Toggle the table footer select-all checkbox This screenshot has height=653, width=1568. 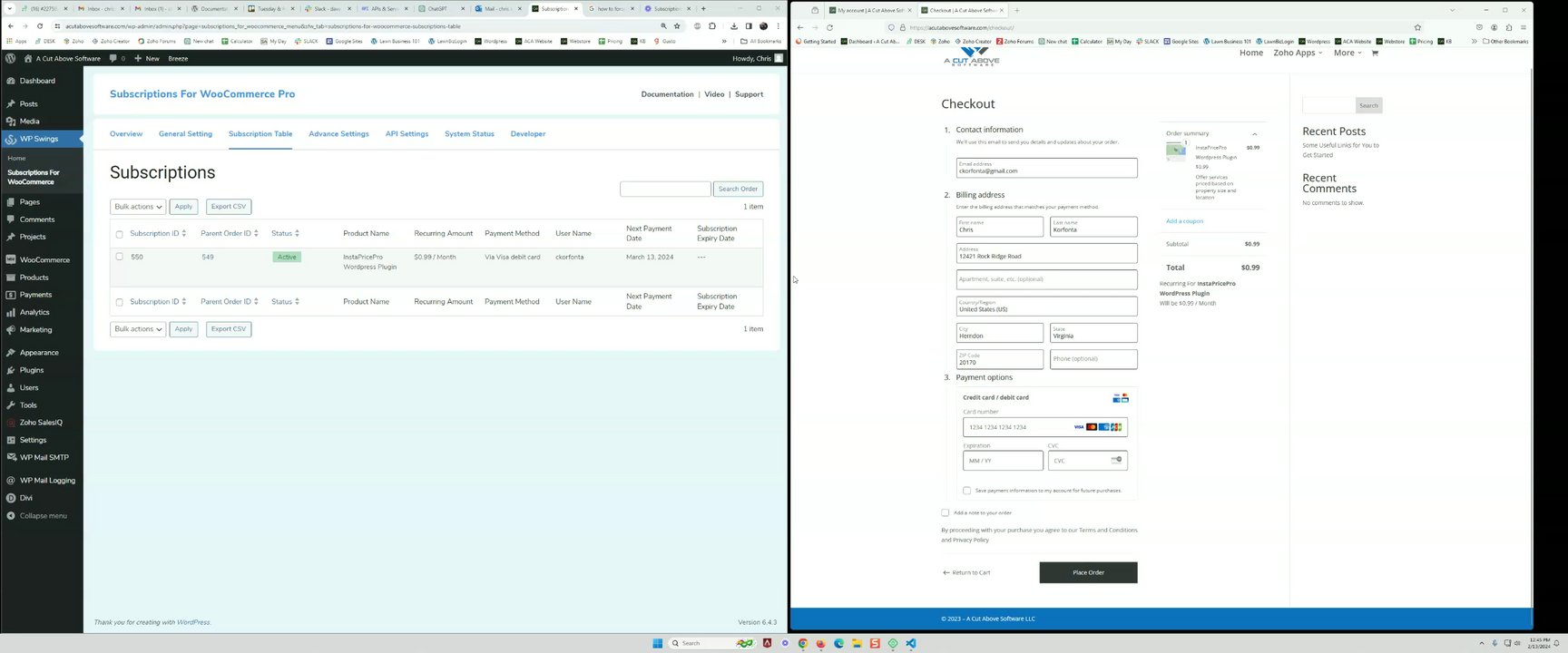click(119, 302)
